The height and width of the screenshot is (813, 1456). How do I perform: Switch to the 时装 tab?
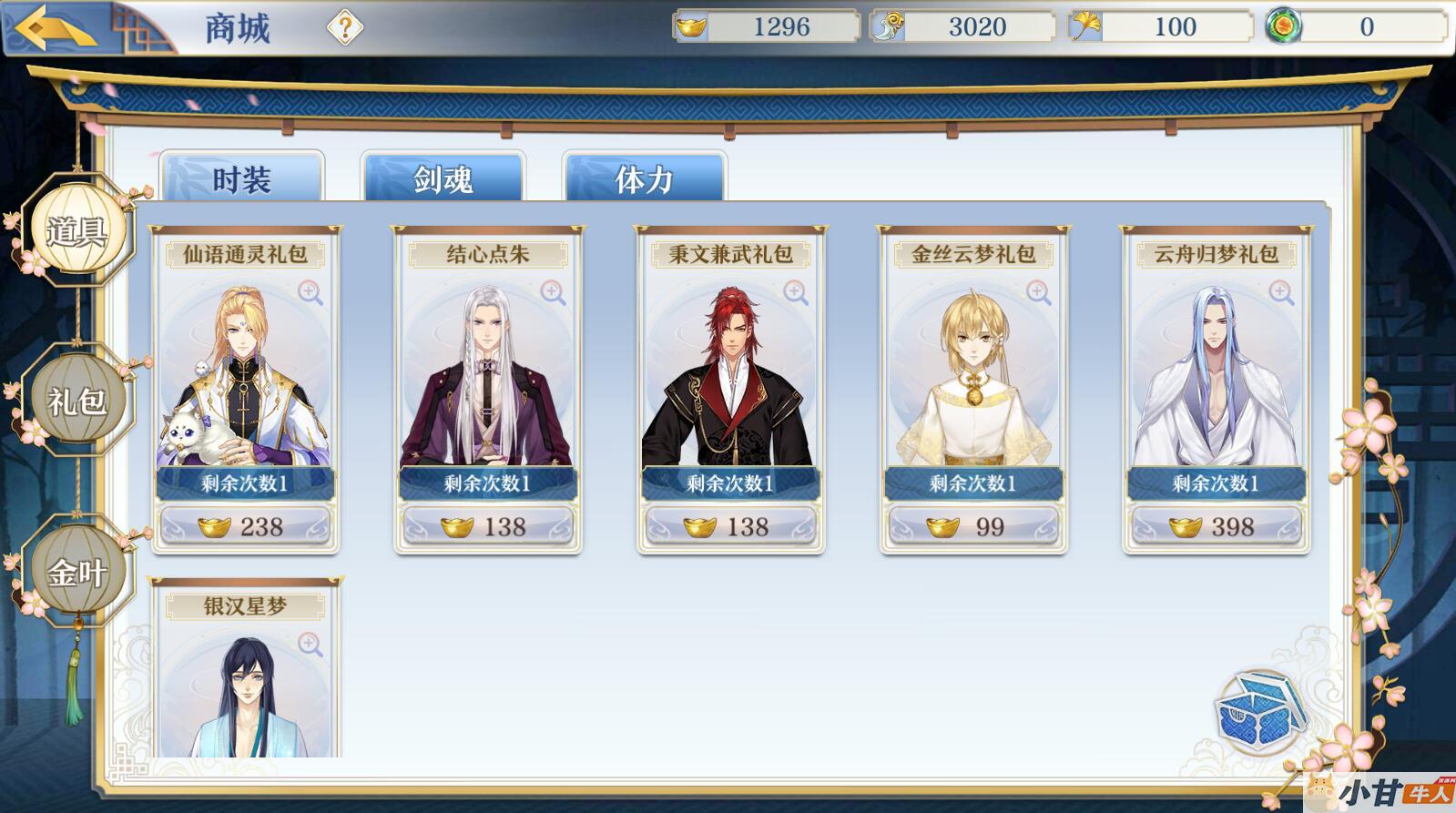[x=242, y=177]
